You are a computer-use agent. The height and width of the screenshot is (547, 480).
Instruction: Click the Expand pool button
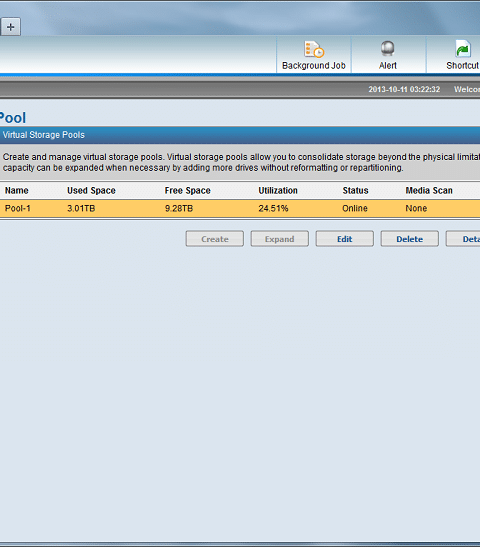[279, 239]
